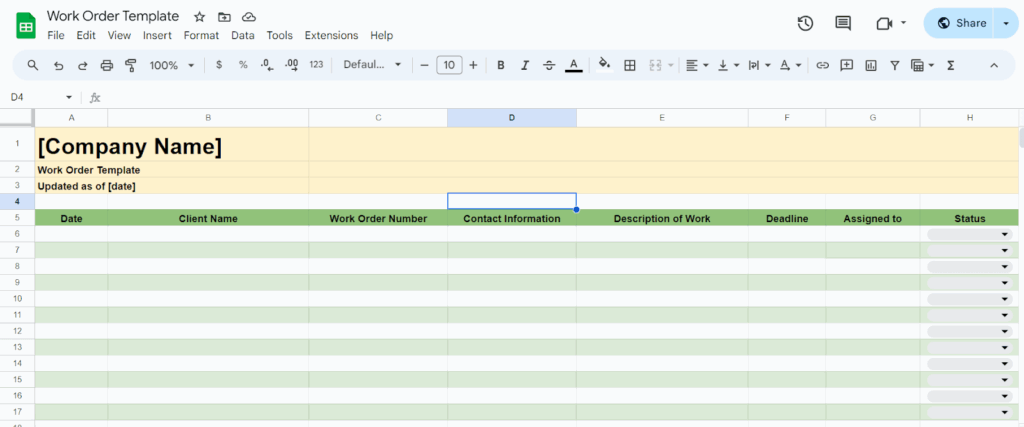Toggle italic formatting
Viewport: 1024px width, 427px height.
(x=524, y=65)
